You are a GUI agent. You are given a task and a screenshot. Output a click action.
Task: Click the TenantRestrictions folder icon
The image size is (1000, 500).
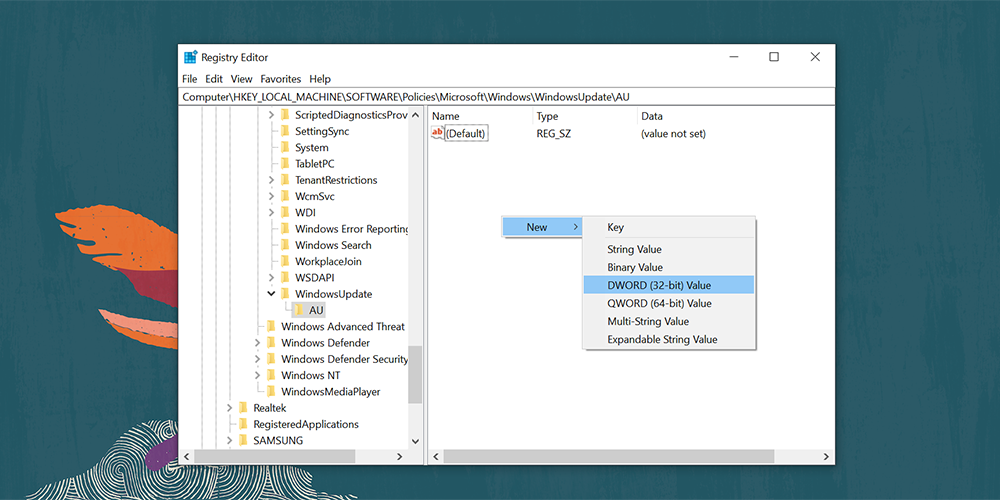click(x=285, y=180)
